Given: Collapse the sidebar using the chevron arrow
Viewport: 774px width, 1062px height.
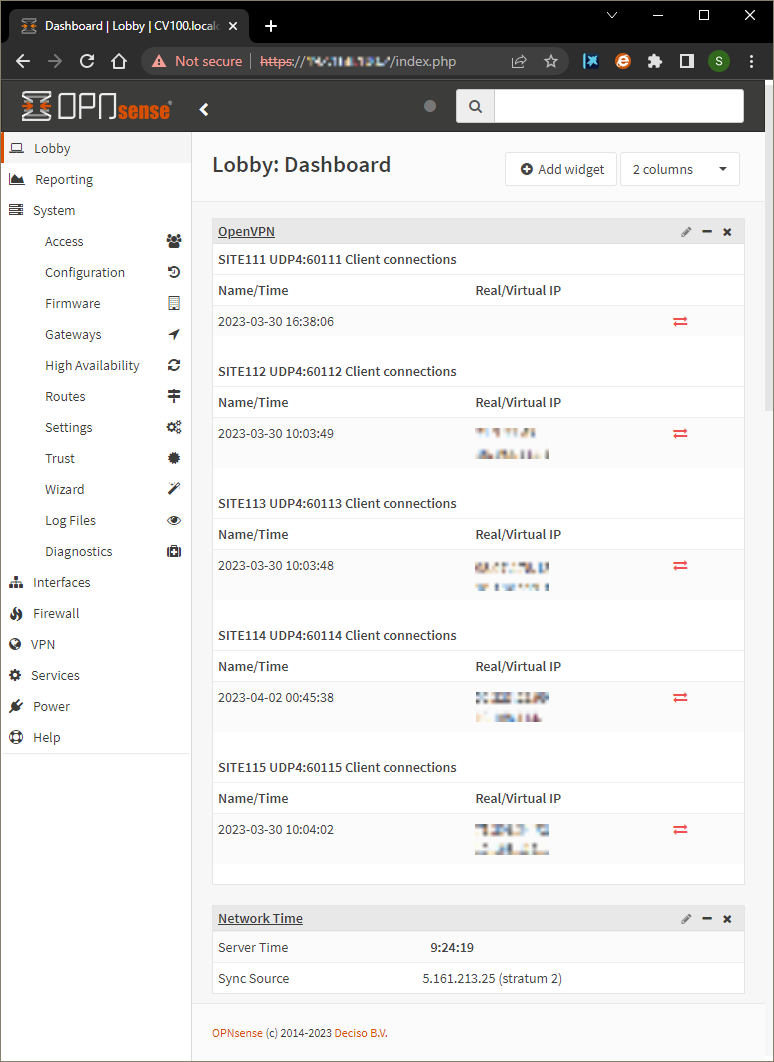Looking at the screenshot, I should pos(204,109).
